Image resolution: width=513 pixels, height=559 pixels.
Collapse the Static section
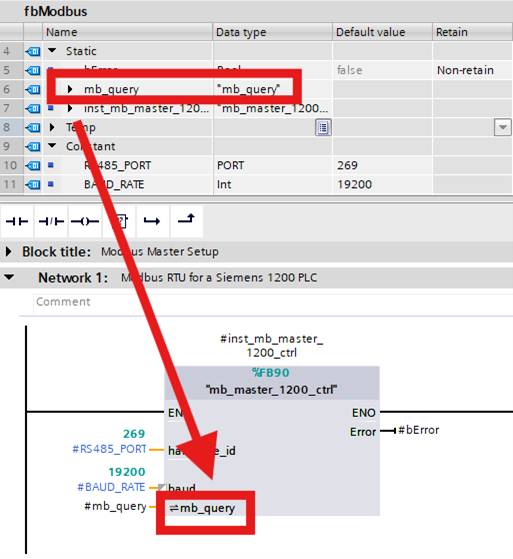[x=52, y=51]
